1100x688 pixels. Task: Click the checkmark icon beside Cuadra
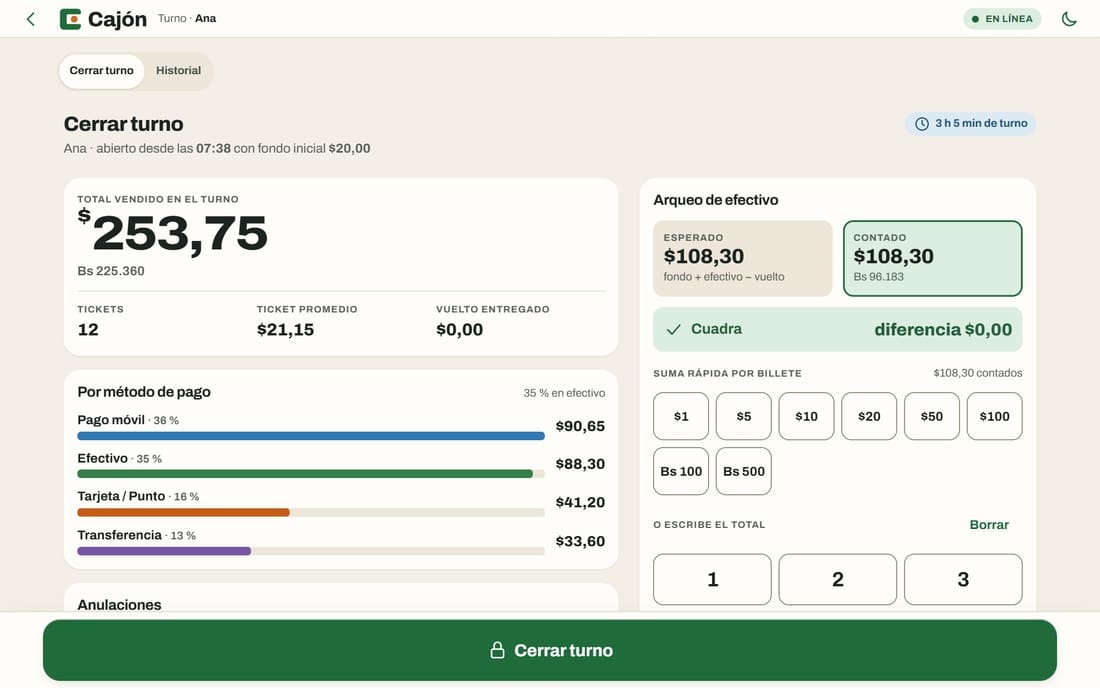[x=673, y=329]
